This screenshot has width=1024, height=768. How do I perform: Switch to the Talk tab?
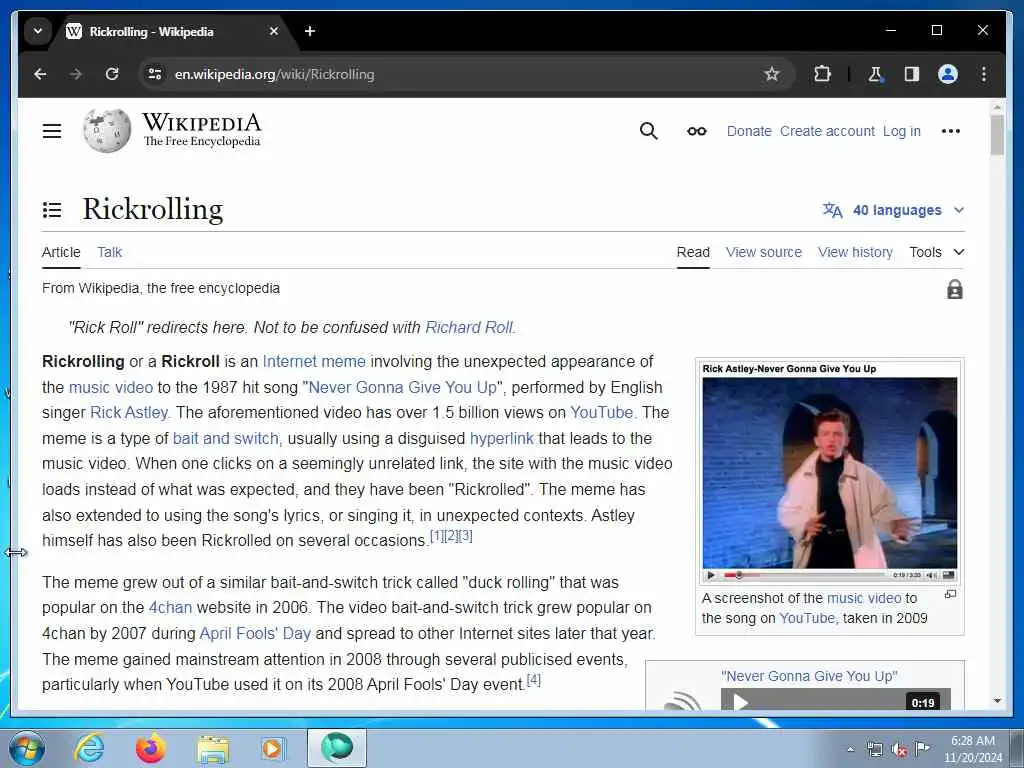point(110,252)
